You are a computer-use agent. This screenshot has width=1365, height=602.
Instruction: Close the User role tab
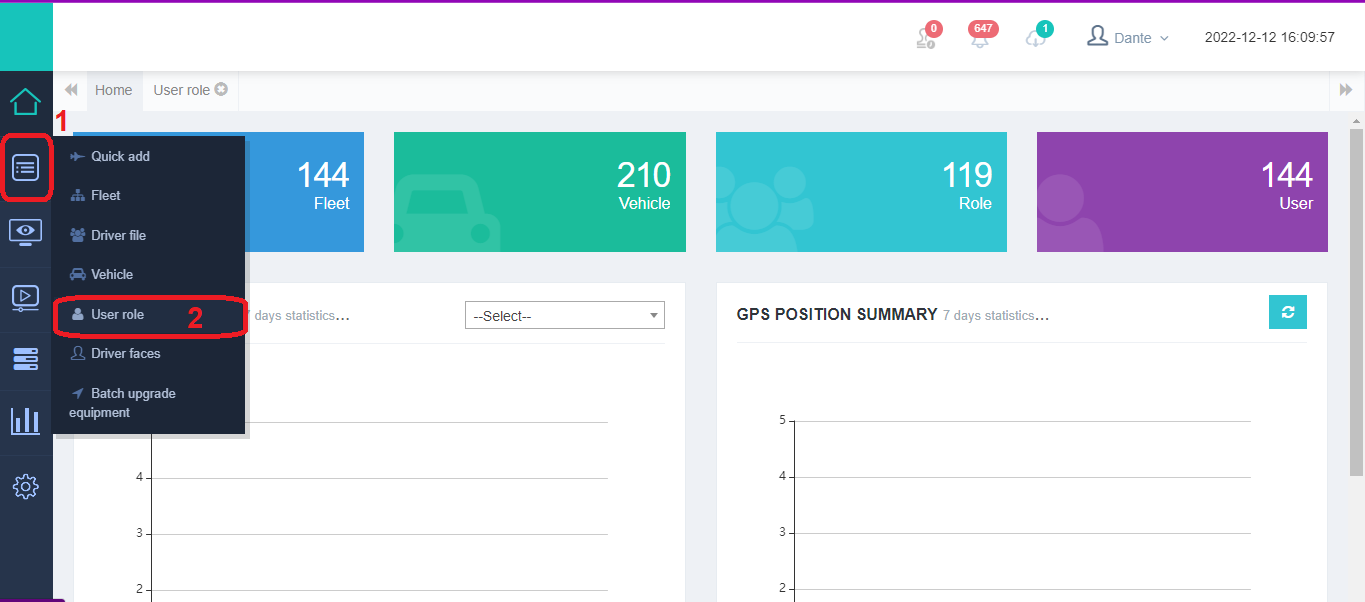[x=221, y=89]
